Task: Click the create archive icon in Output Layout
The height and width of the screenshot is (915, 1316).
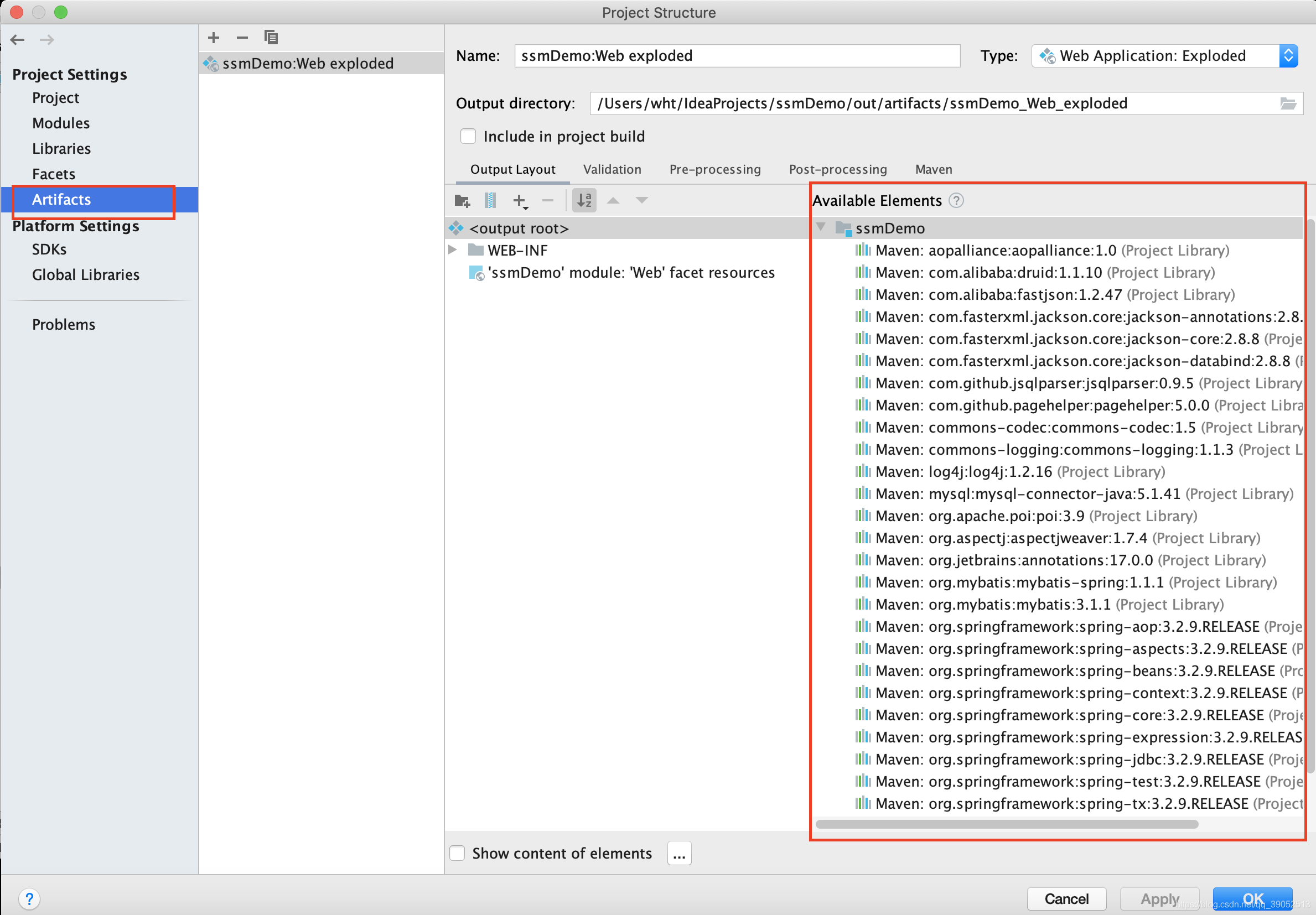Action: (490, 200)
